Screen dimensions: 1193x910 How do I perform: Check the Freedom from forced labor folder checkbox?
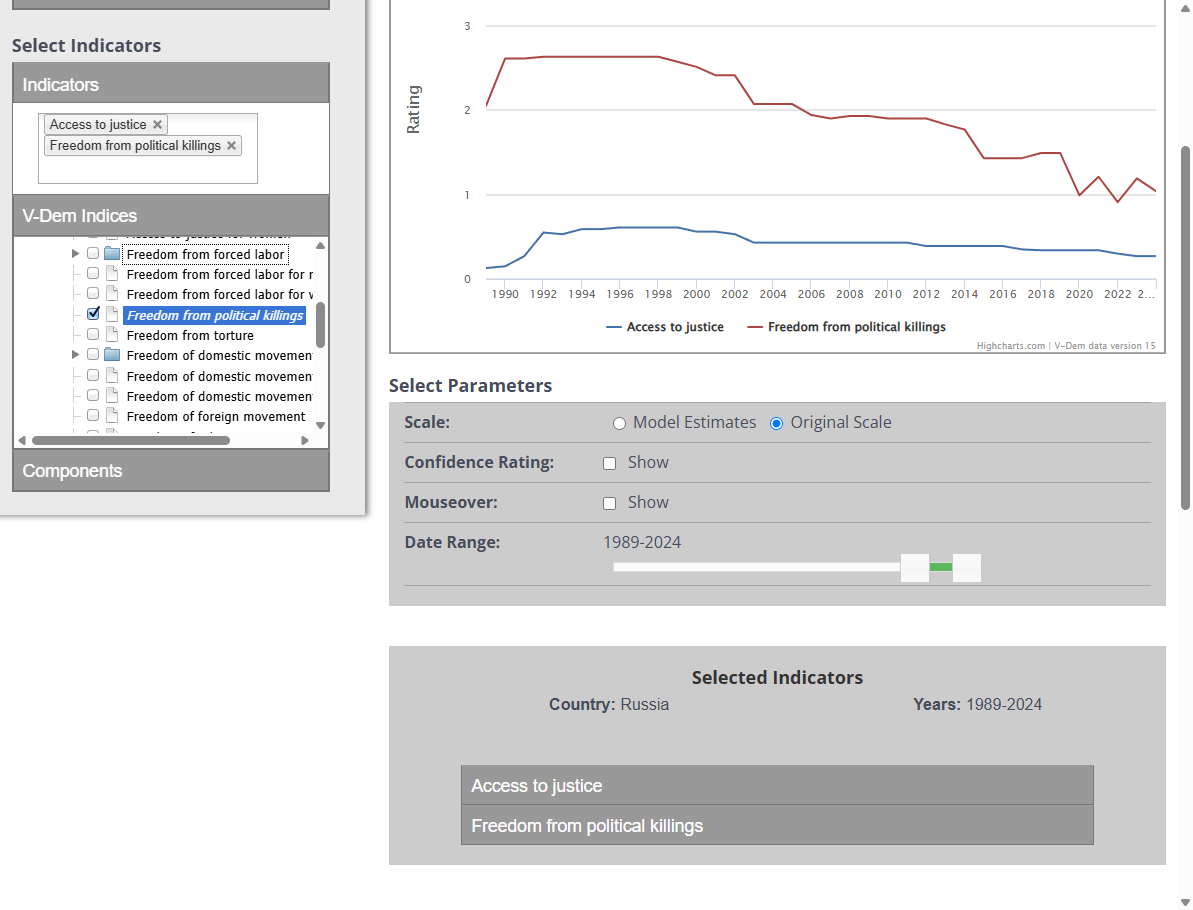[x=93, y=253]
